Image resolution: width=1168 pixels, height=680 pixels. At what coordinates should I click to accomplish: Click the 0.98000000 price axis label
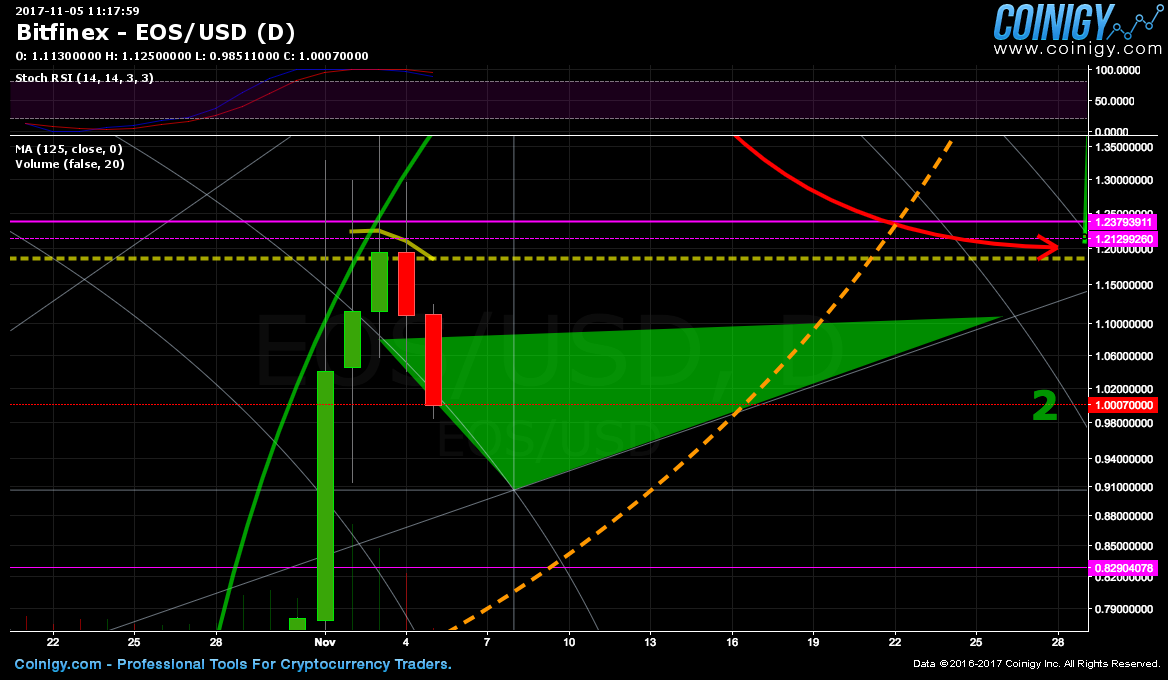[1124, 423]
